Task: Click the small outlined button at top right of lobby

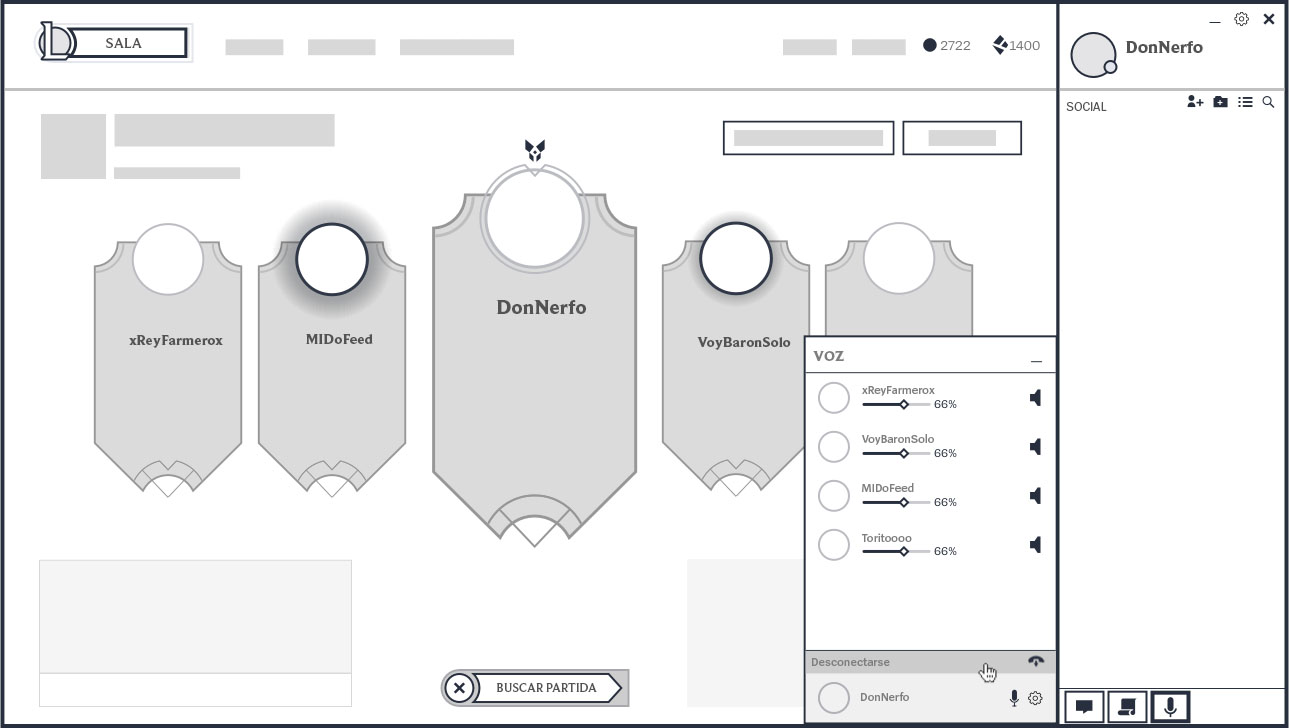Action: 962,138
